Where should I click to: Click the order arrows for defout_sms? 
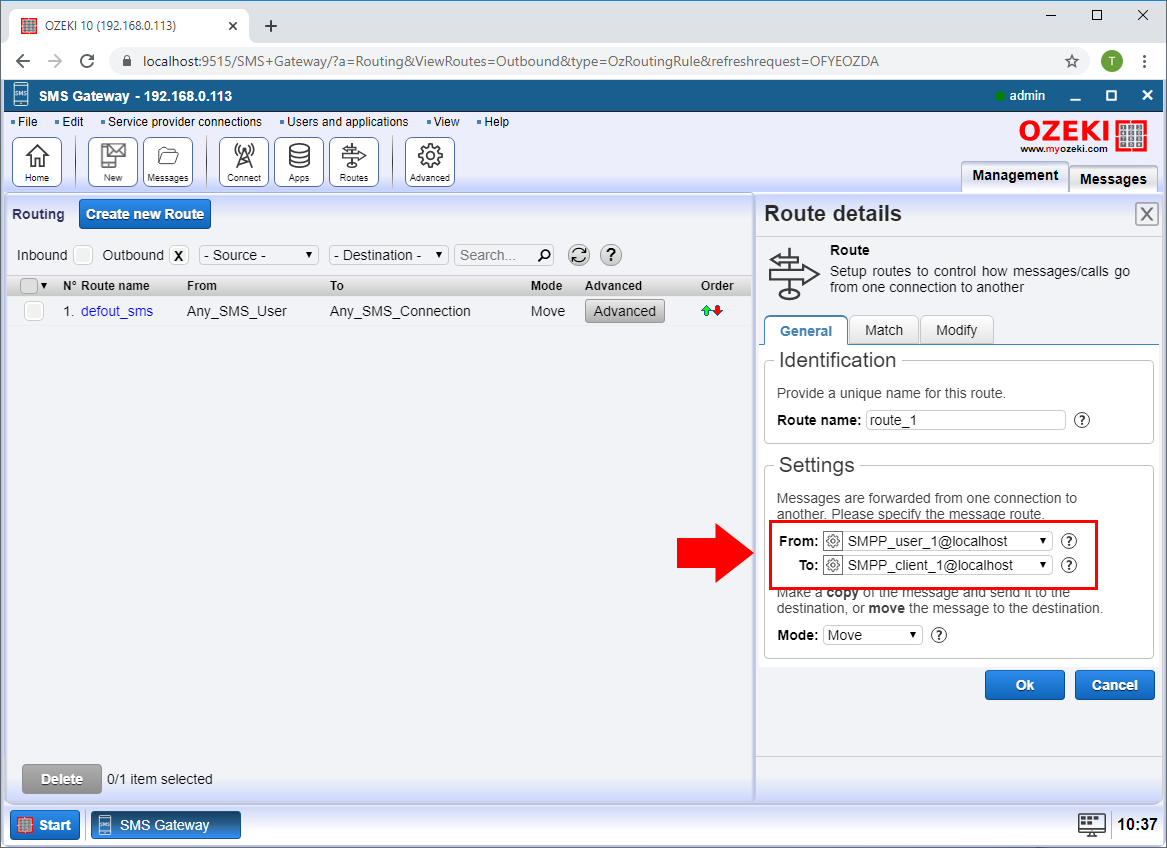coord(712,311)
